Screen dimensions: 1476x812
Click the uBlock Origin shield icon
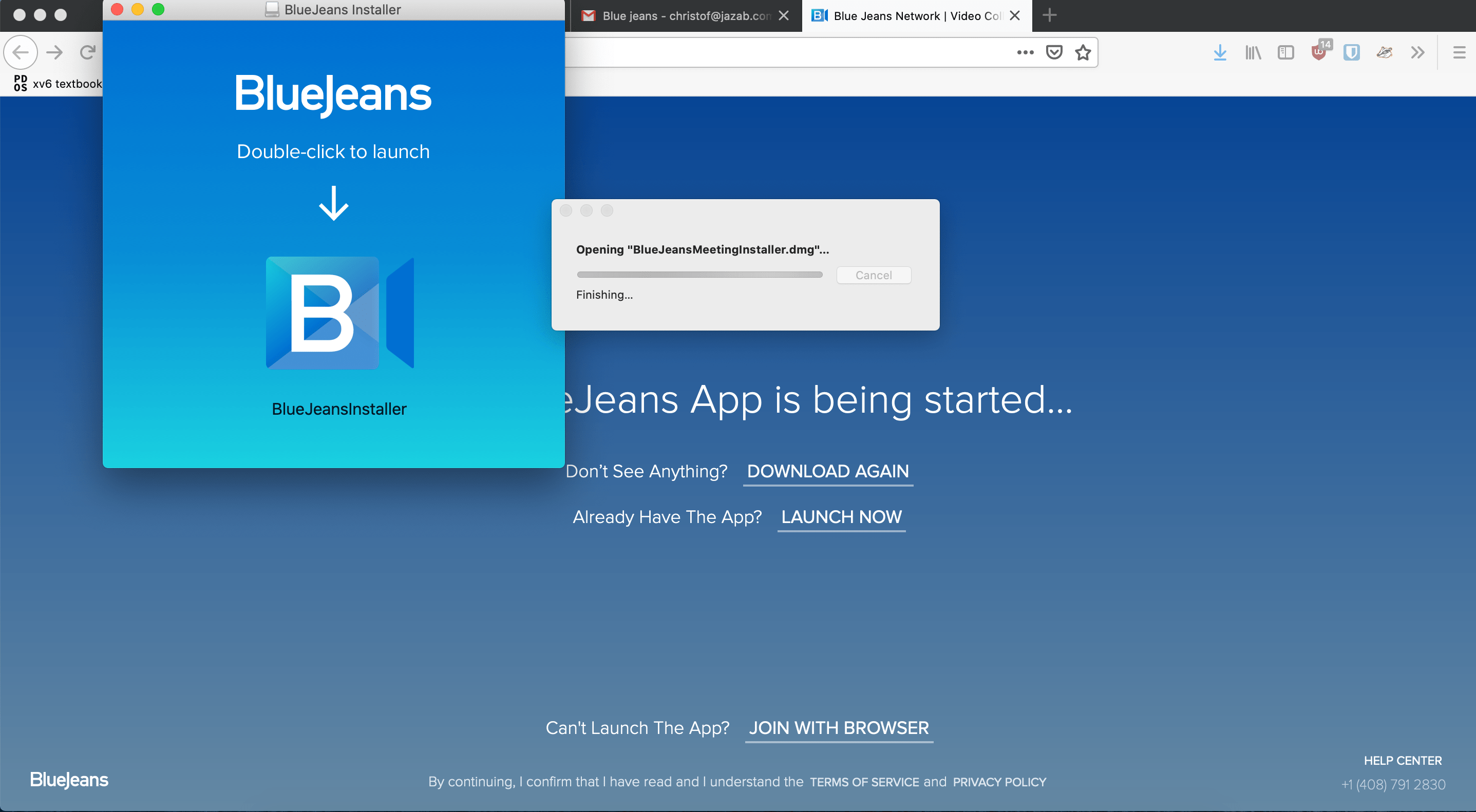click(x=1318, y=53)
